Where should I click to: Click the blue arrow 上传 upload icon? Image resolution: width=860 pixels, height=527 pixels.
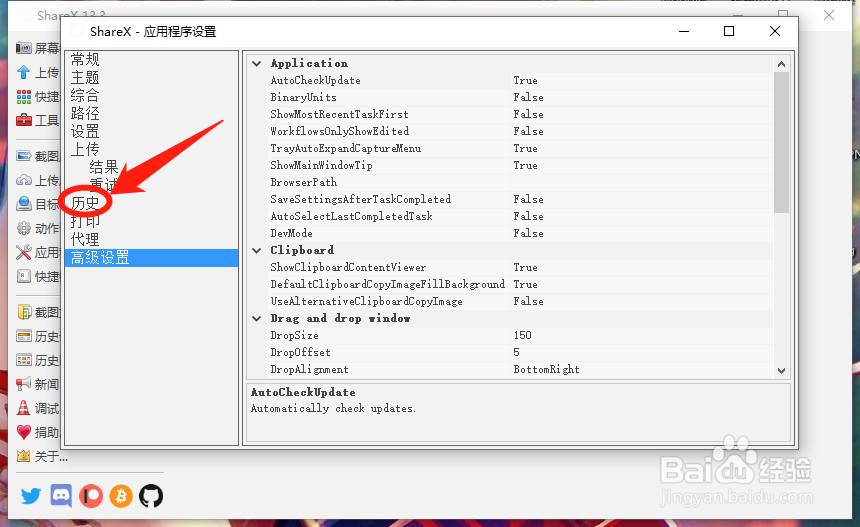24,72
